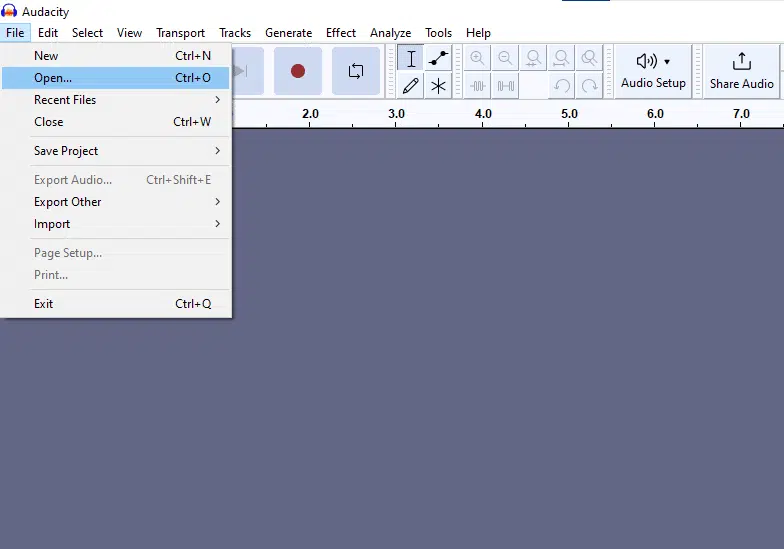Click the 2.0 mark on timeline ruler
784x549 pixels.
310,114
